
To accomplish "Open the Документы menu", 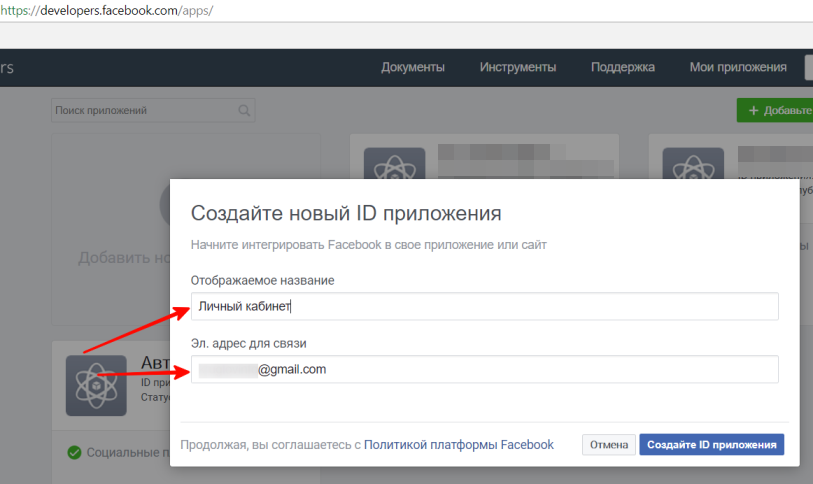I will [413, 67].
